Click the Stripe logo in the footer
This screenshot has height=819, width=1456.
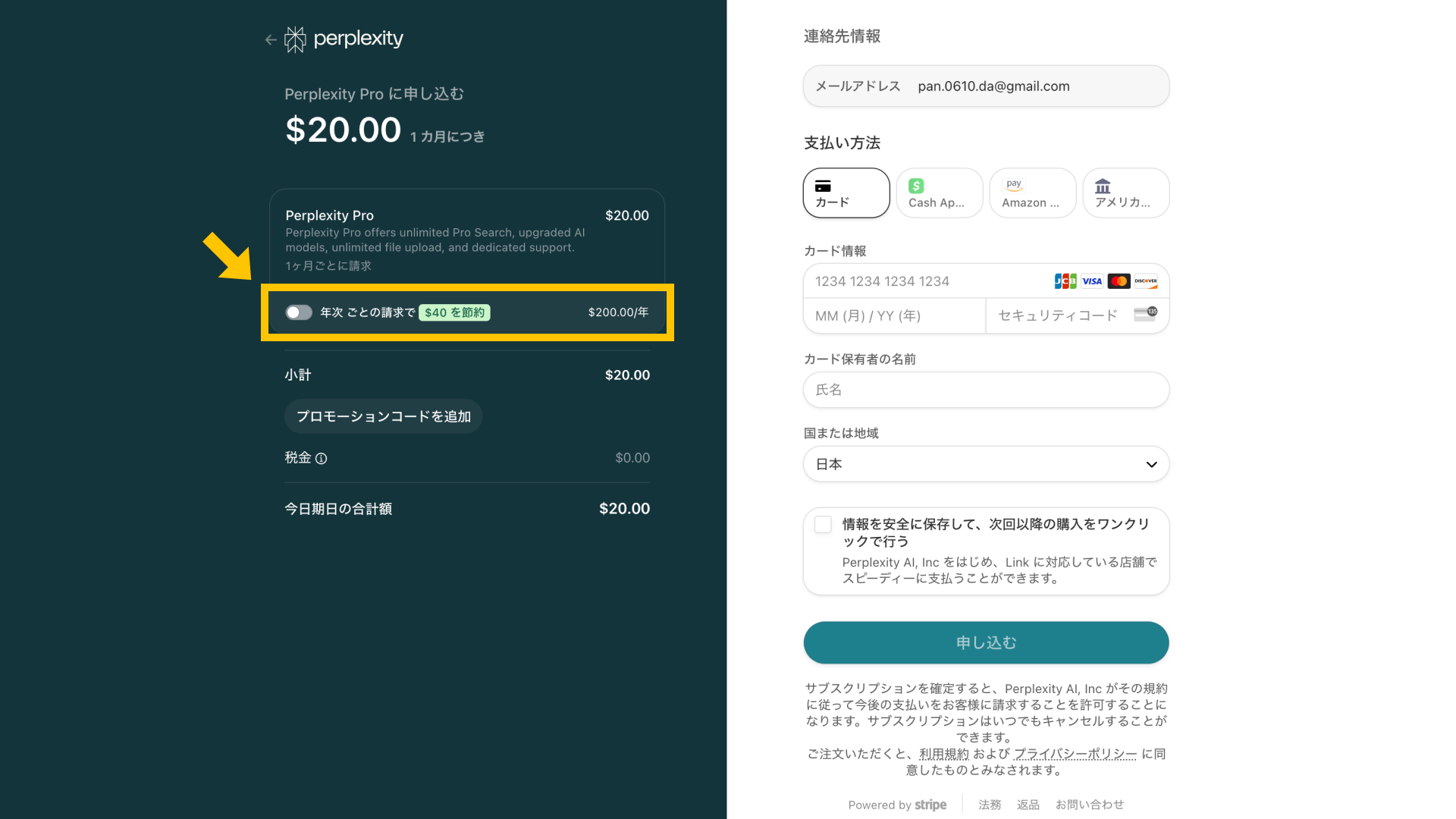click(x=930, y=805)
